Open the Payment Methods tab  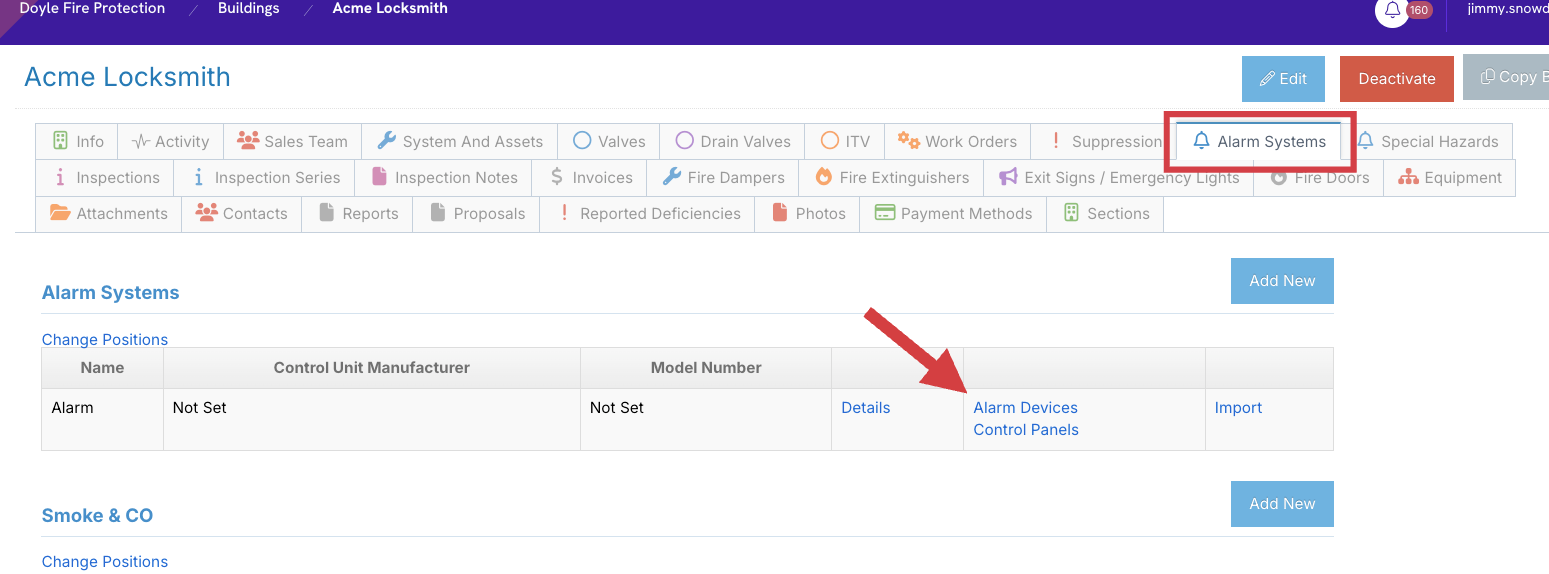pos(953,213)
